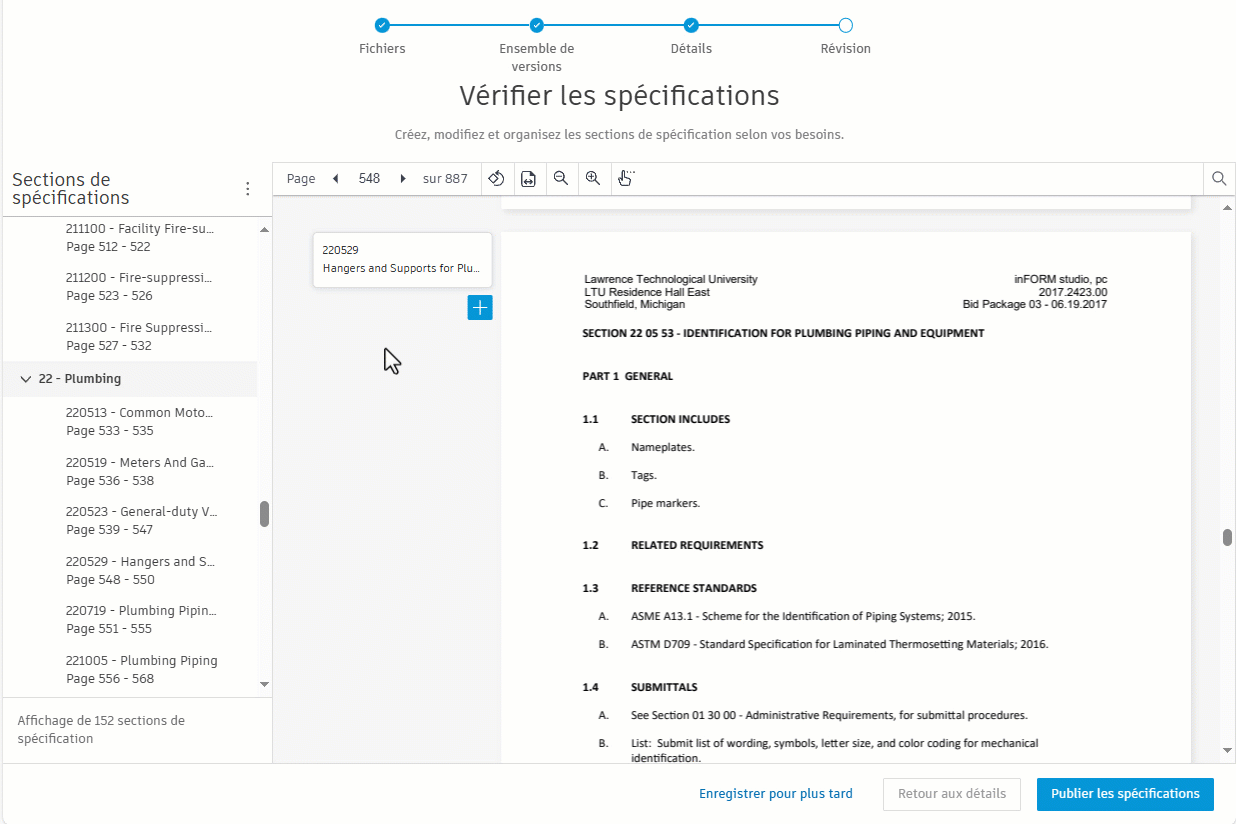The width and height of the screenshot is (1236, 824).
Task: Click sections list scrollbar thumb
Action: click(265, 514)
